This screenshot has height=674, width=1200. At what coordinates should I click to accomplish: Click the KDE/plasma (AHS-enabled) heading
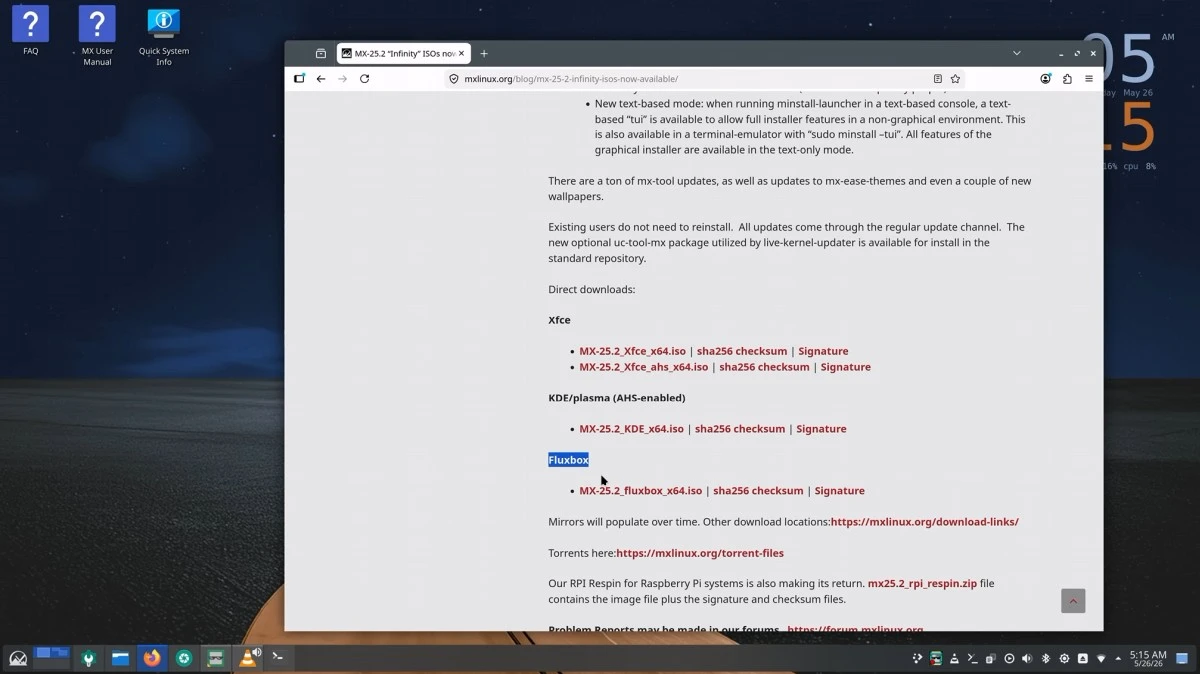(617, 398)
